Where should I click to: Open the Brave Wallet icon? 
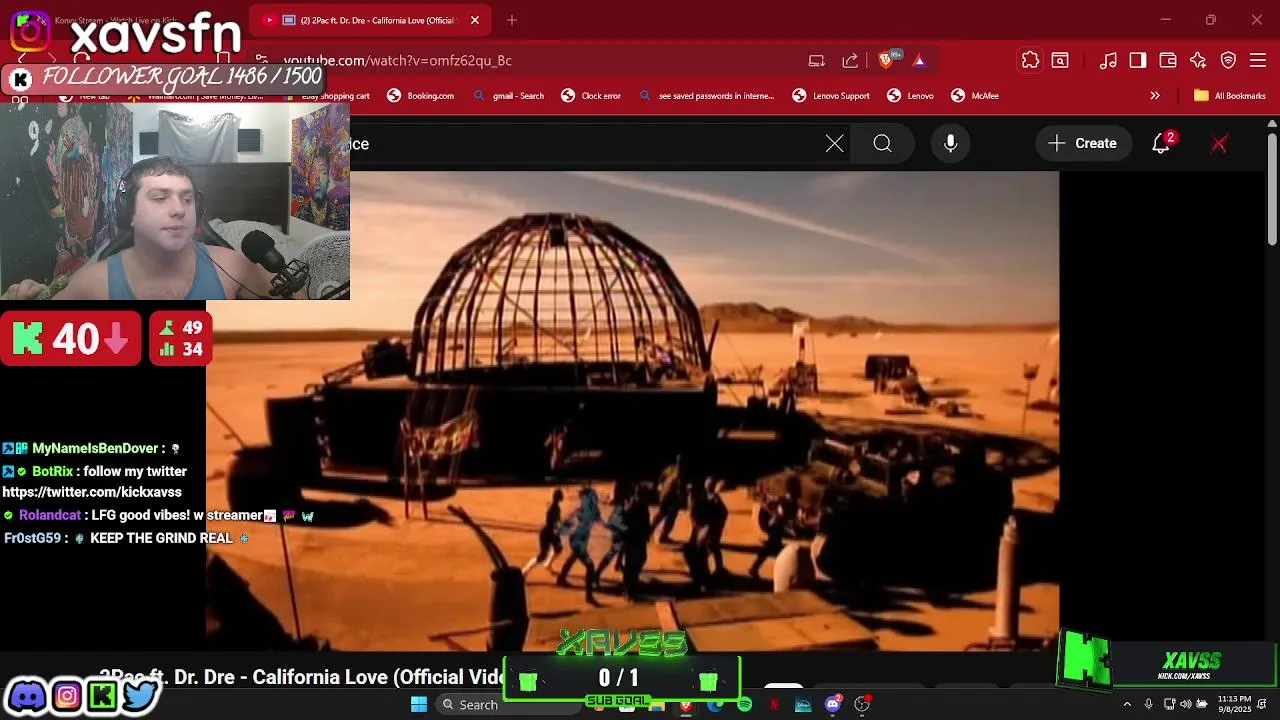1168,61
